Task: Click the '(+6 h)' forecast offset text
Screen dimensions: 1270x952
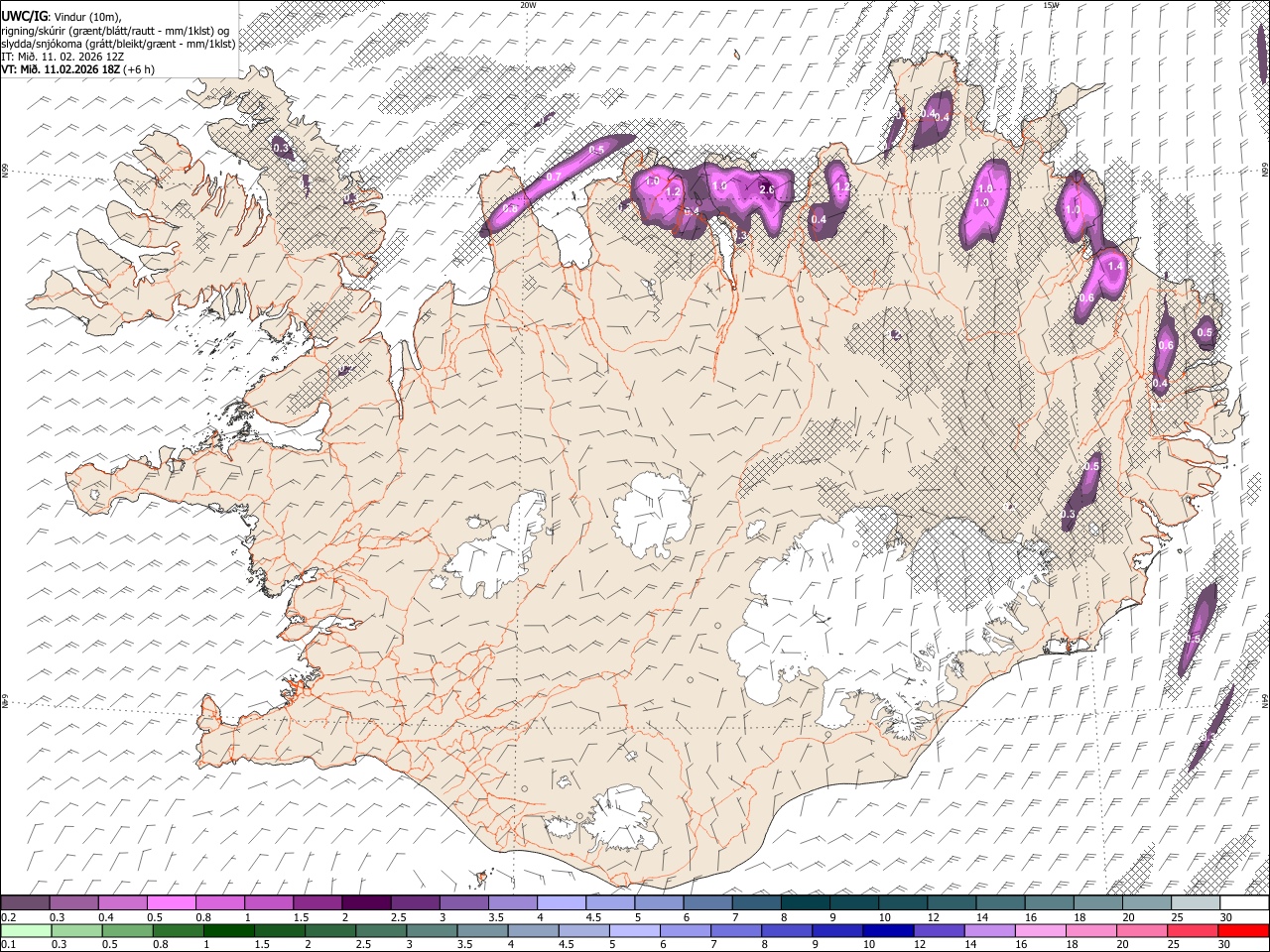Action: [140, 69]
